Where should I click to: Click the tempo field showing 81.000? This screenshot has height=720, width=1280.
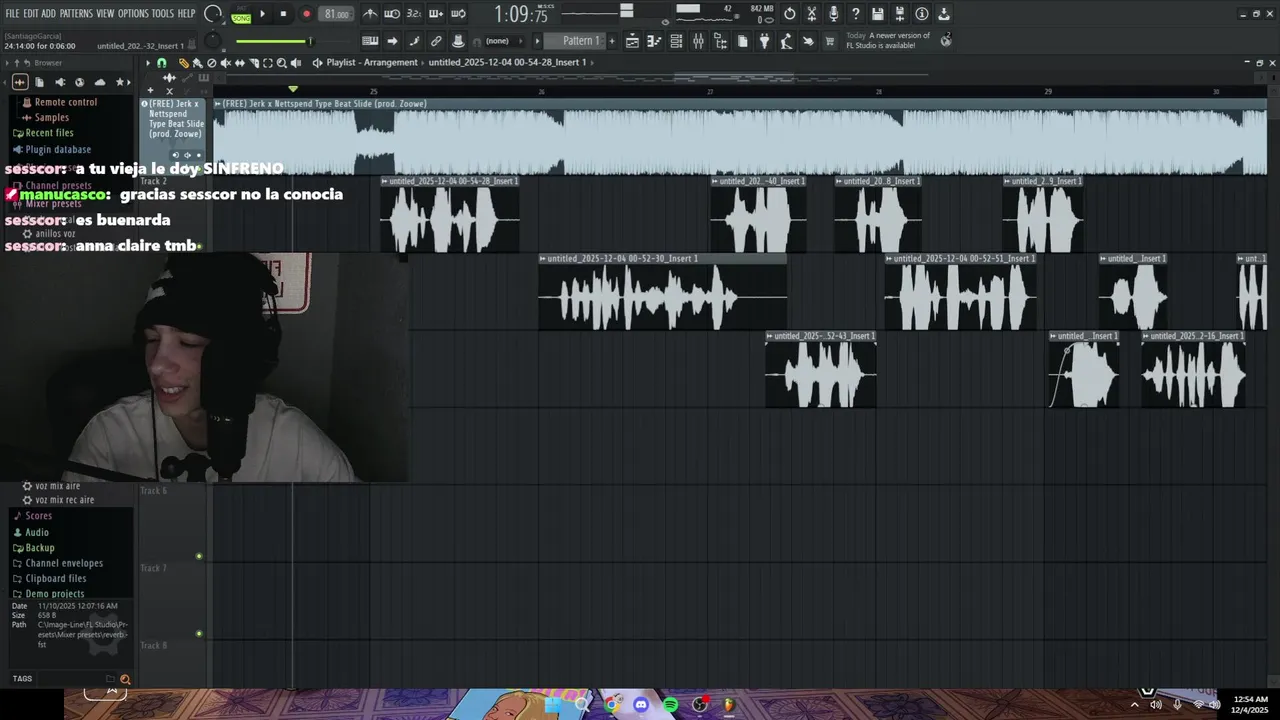click(337, 14)
